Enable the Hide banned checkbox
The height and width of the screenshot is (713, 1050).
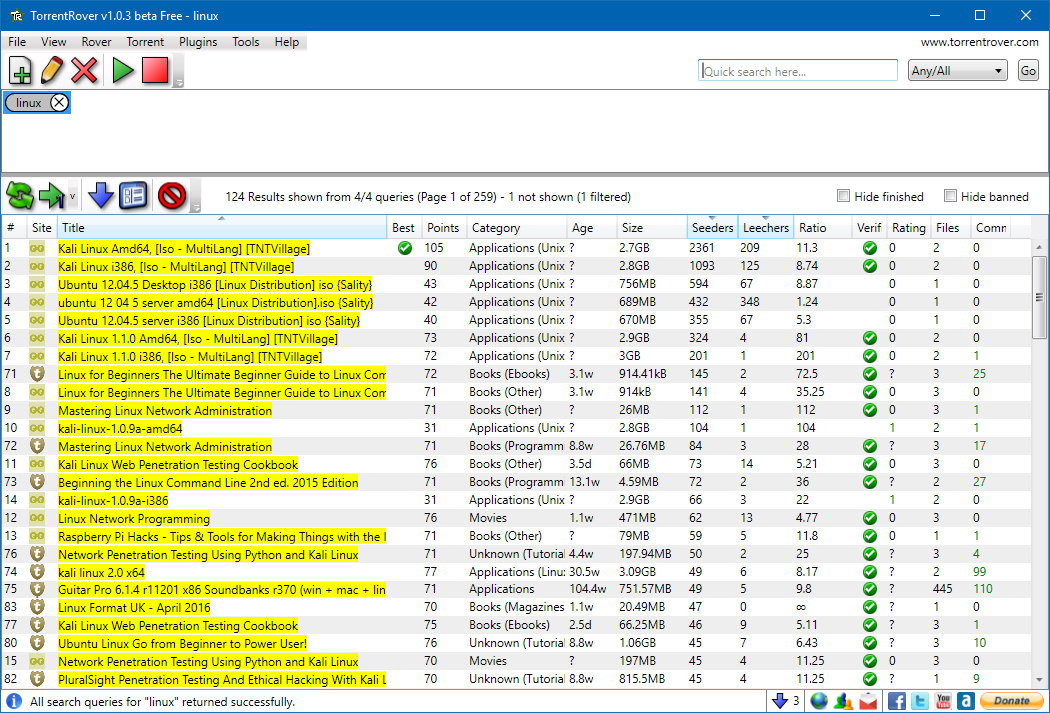951,196
